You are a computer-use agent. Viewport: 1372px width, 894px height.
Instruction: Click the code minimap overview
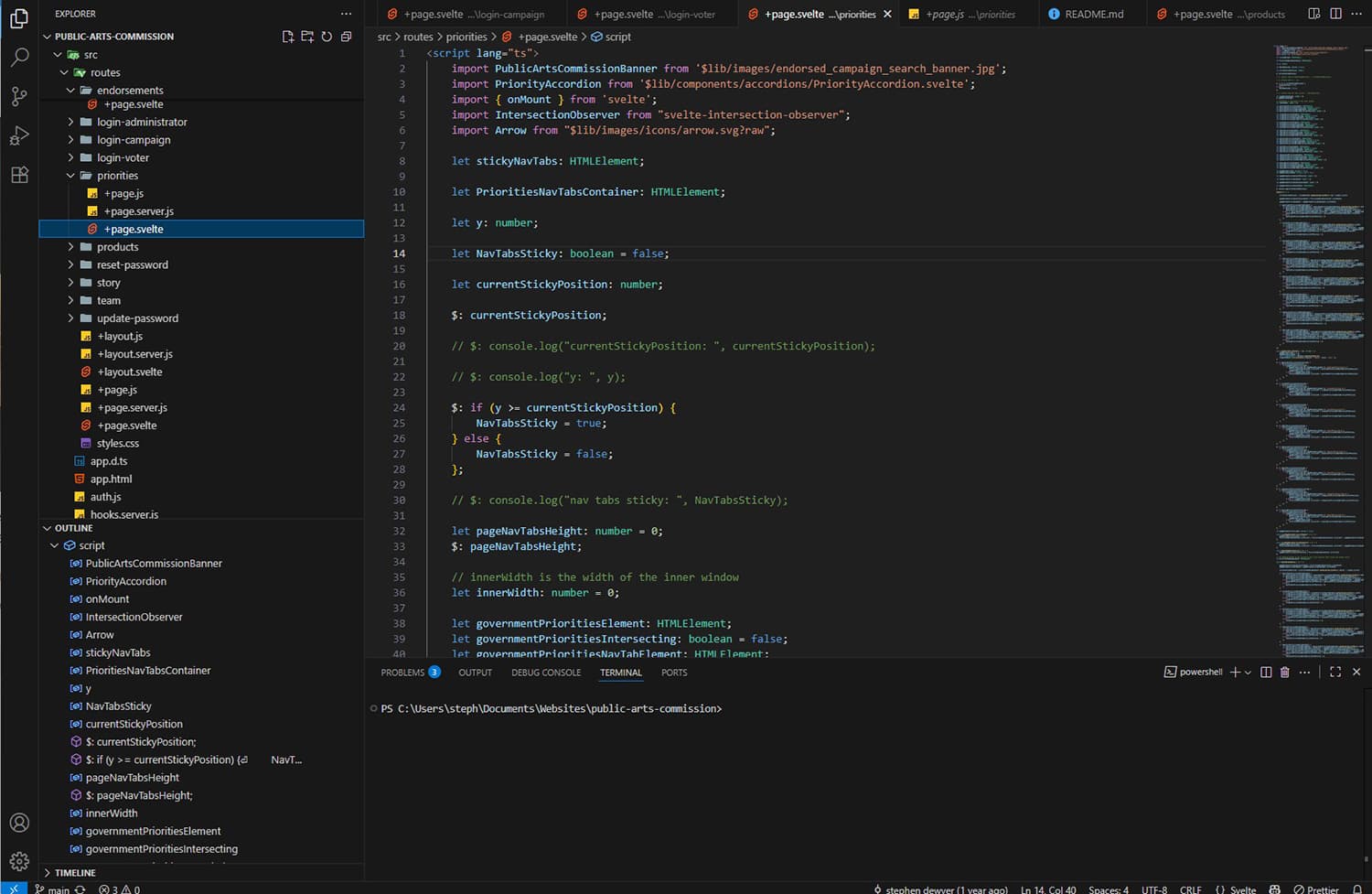coord(1319,348)
